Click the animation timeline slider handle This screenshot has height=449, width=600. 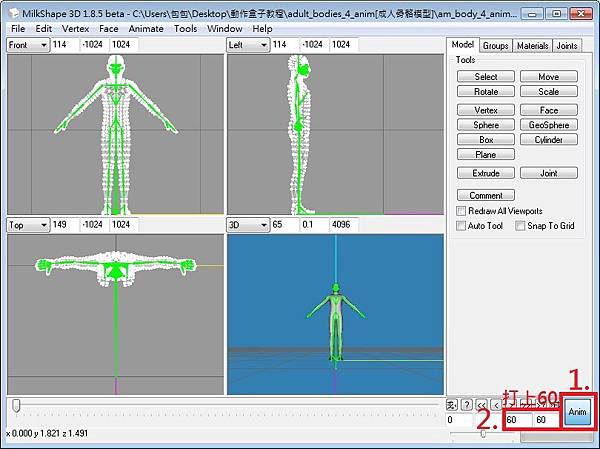(16, 406)
